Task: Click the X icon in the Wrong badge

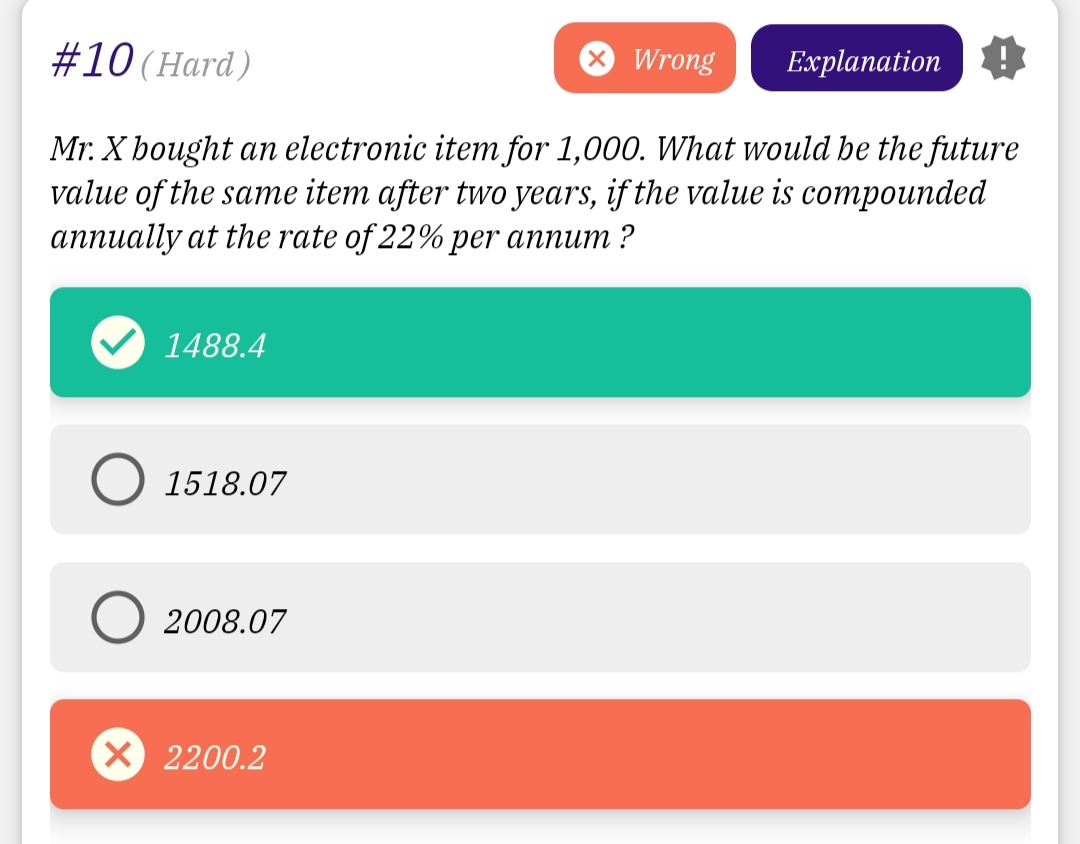Action: point(596,59)
